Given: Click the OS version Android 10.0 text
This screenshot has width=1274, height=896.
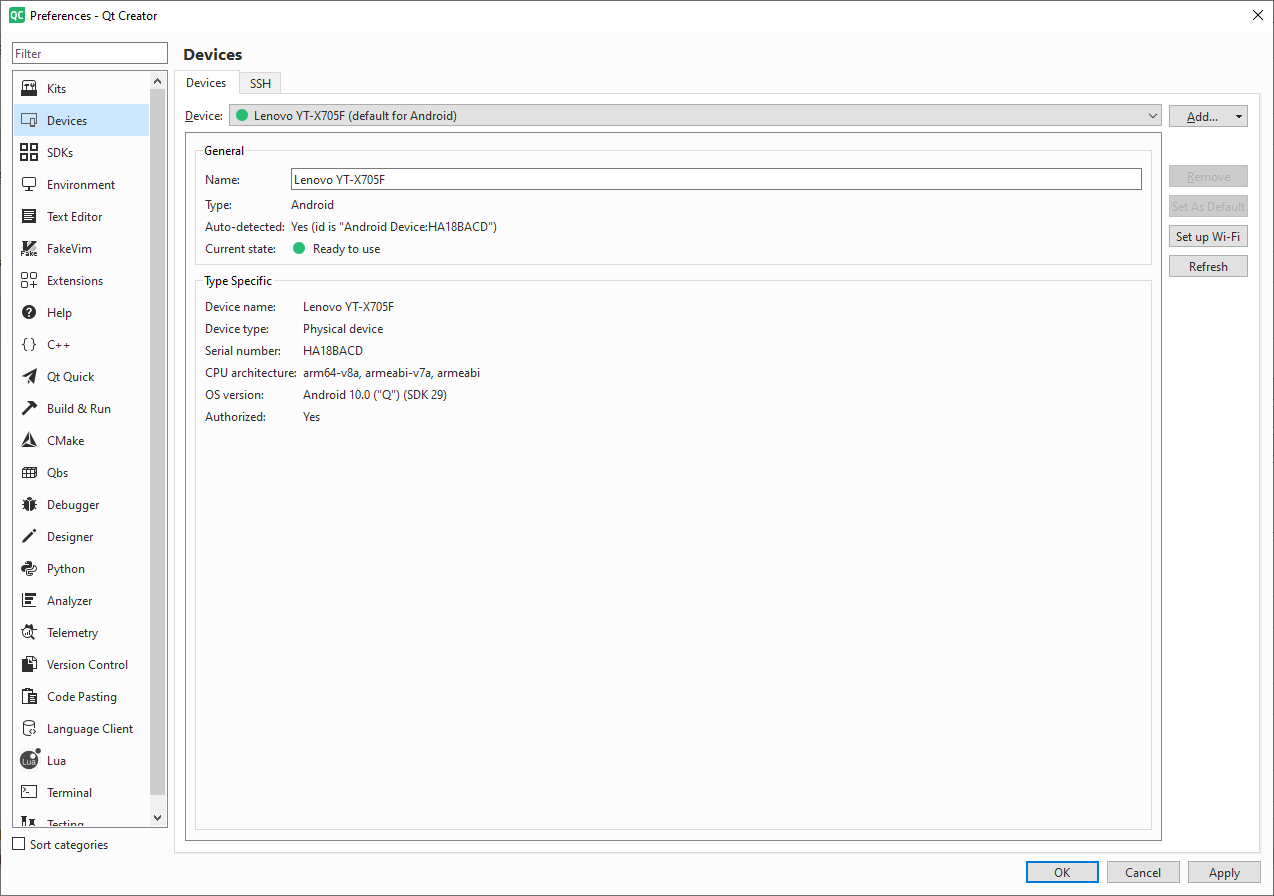Looking at the screenshot, I should pos(374,395).
